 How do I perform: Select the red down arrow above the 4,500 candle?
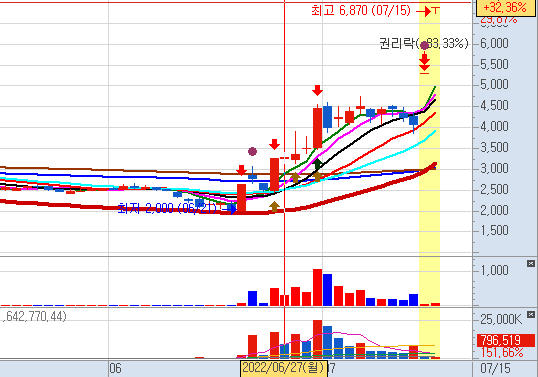click(317, 91)
